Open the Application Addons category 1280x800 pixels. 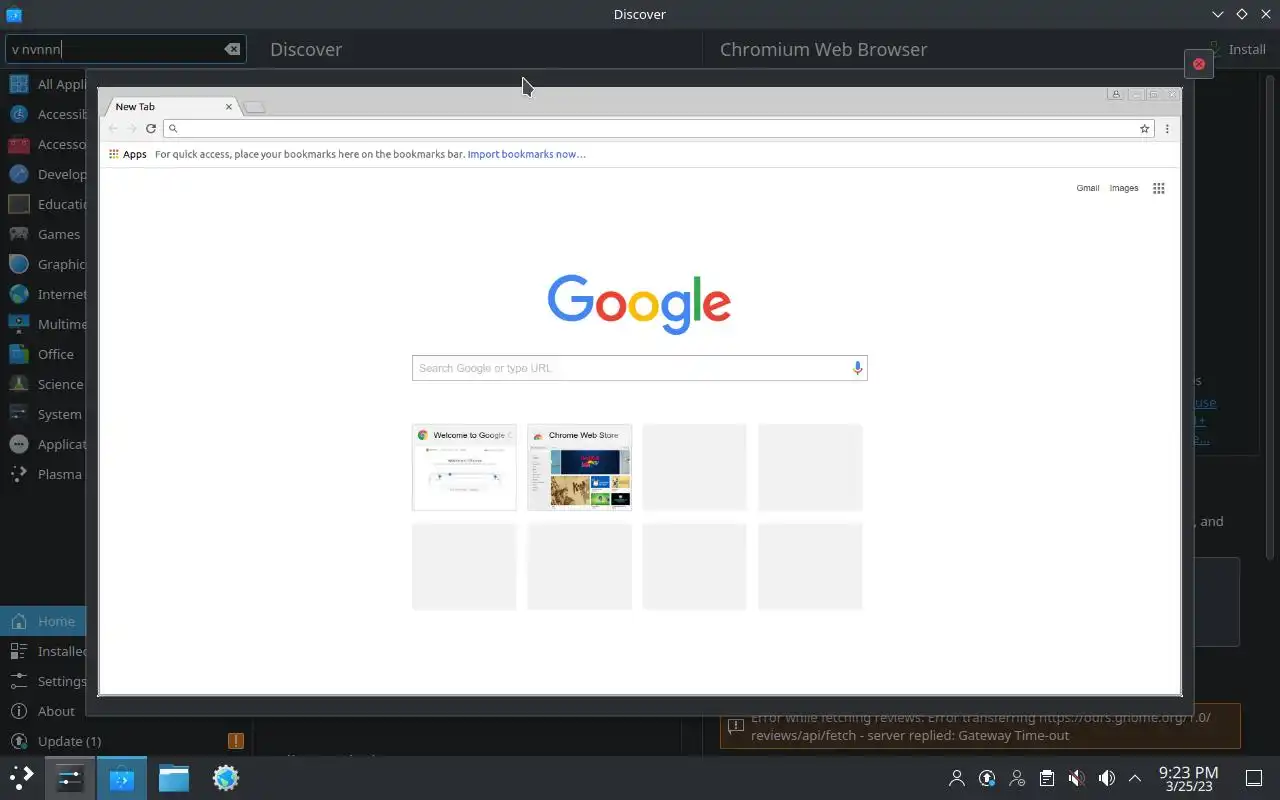click(x=44, y=444)
